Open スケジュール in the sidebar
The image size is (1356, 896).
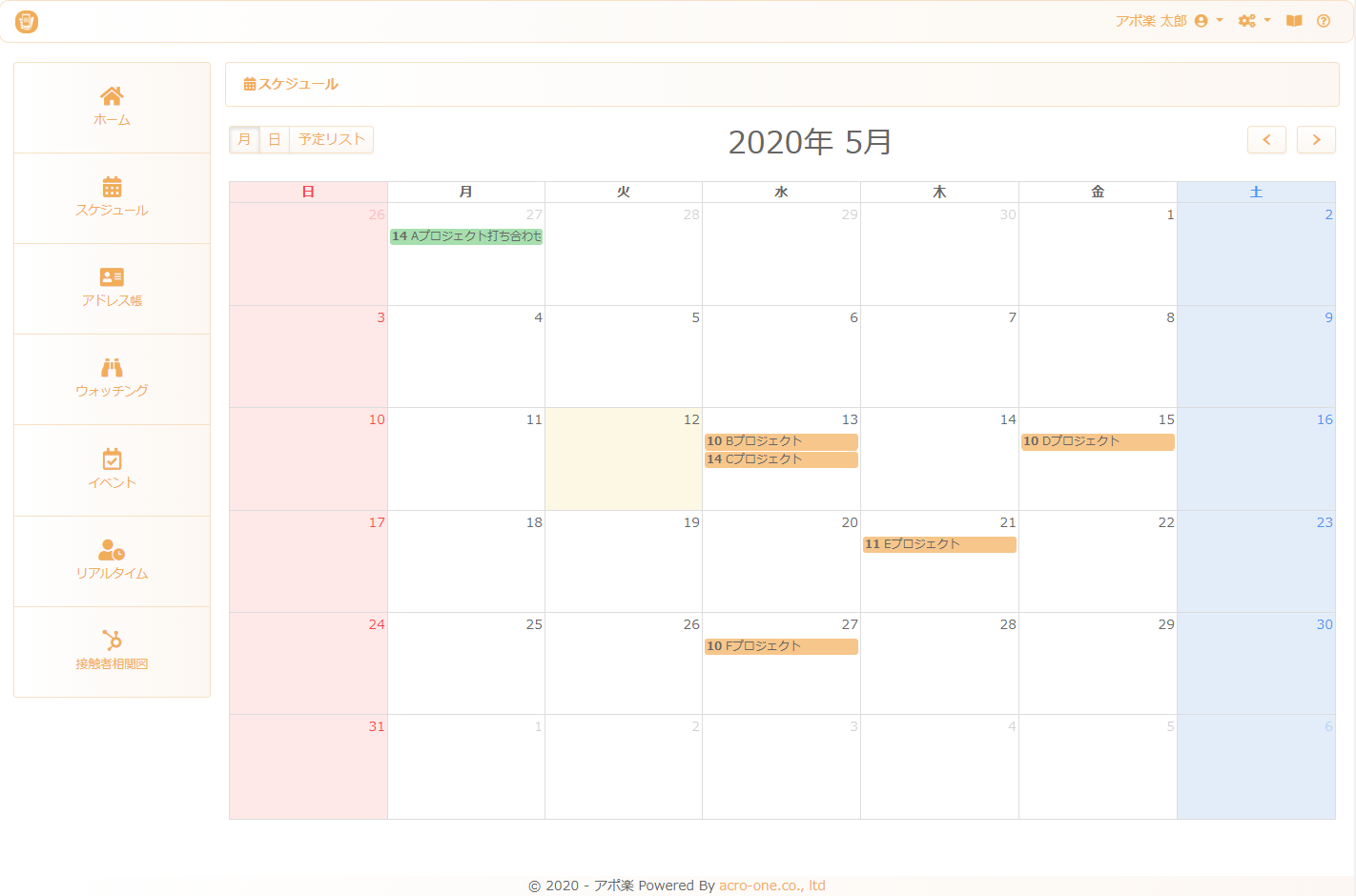[112, 198]
